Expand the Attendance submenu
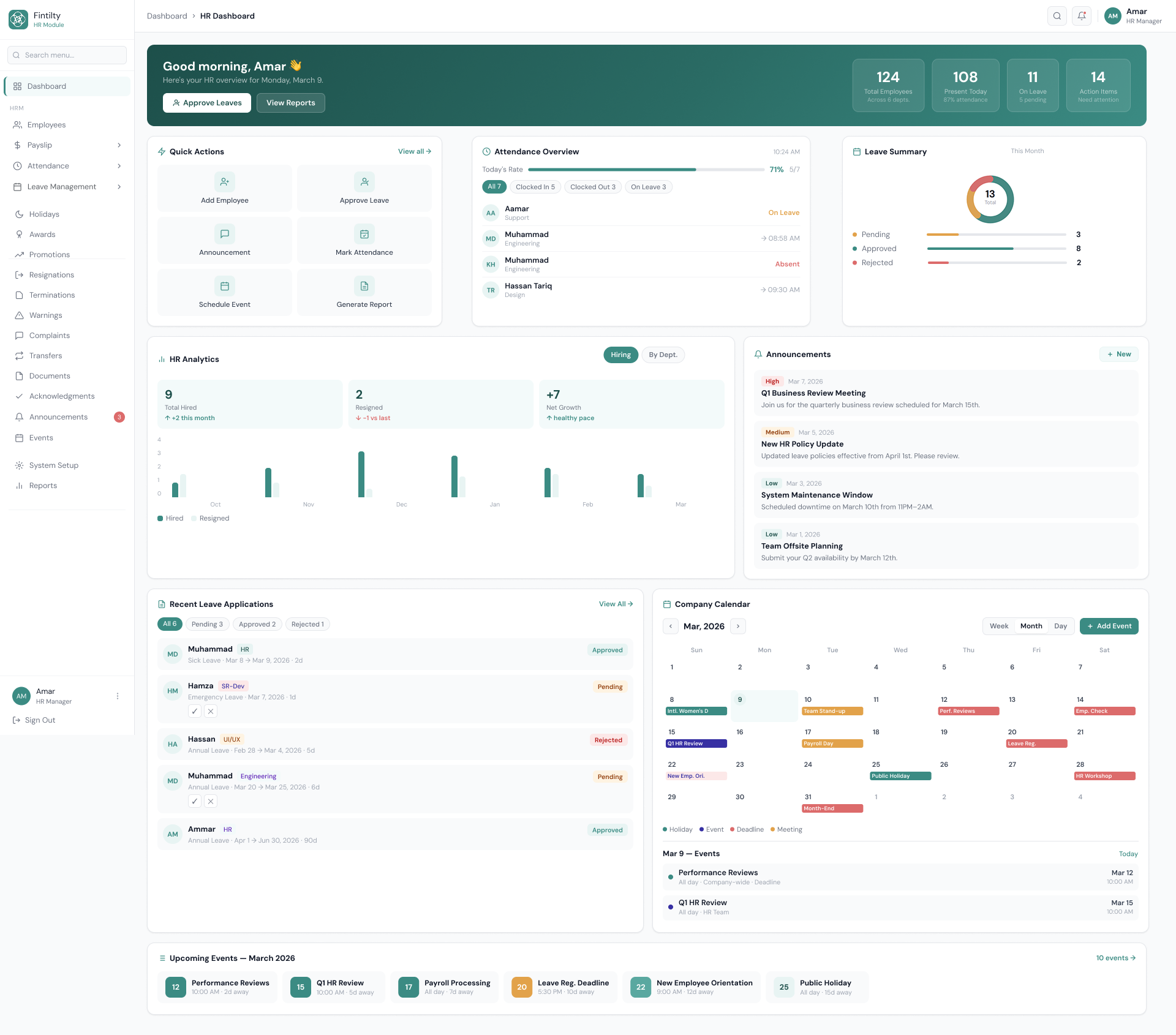1176x1035 pixels. (x=67, y=166)
